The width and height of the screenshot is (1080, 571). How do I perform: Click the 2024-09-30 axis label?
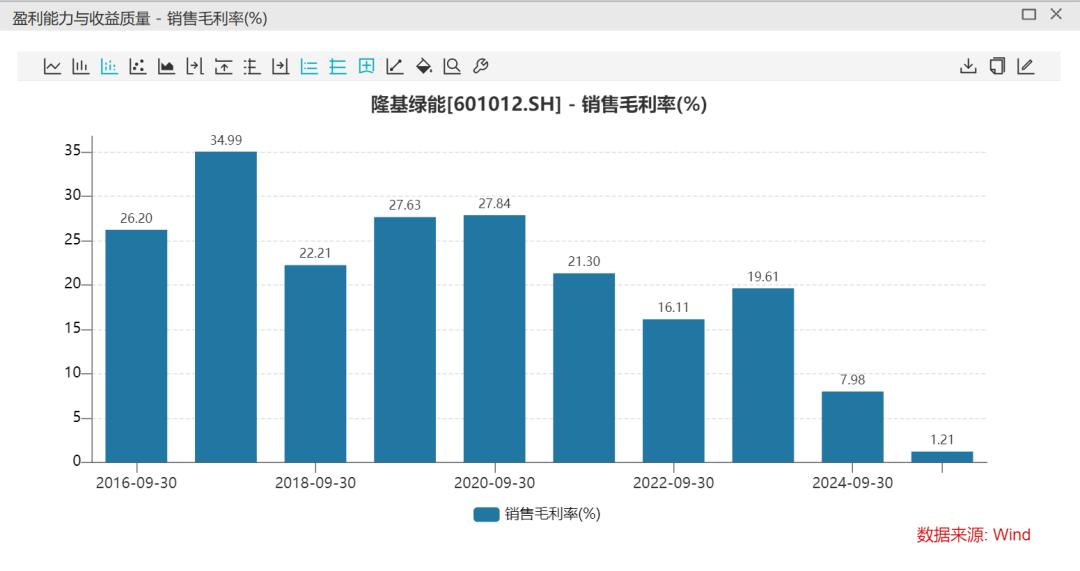pyautogui.click(x=853, y=483)
